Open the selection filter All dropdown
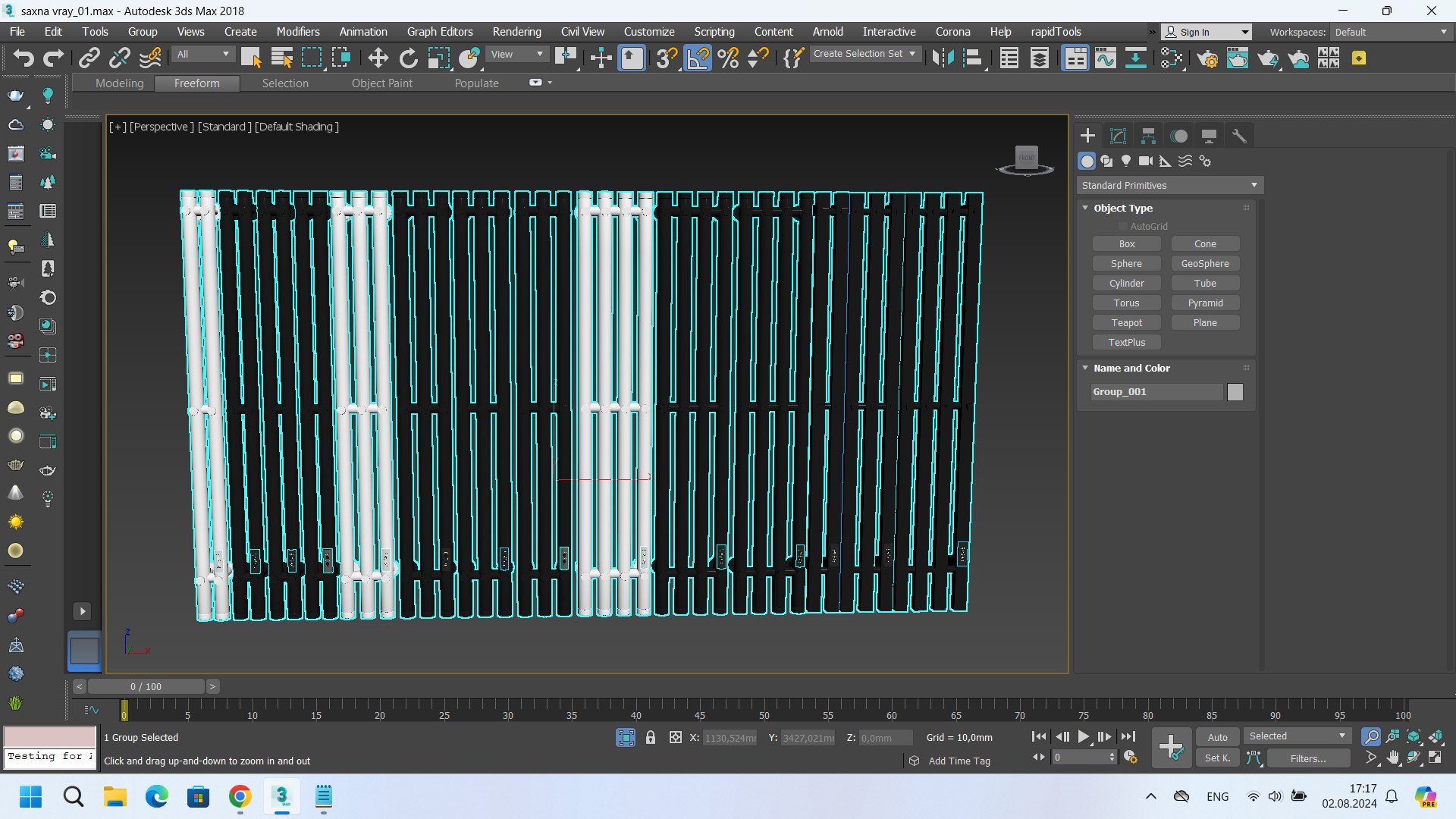 pos(203,54)
